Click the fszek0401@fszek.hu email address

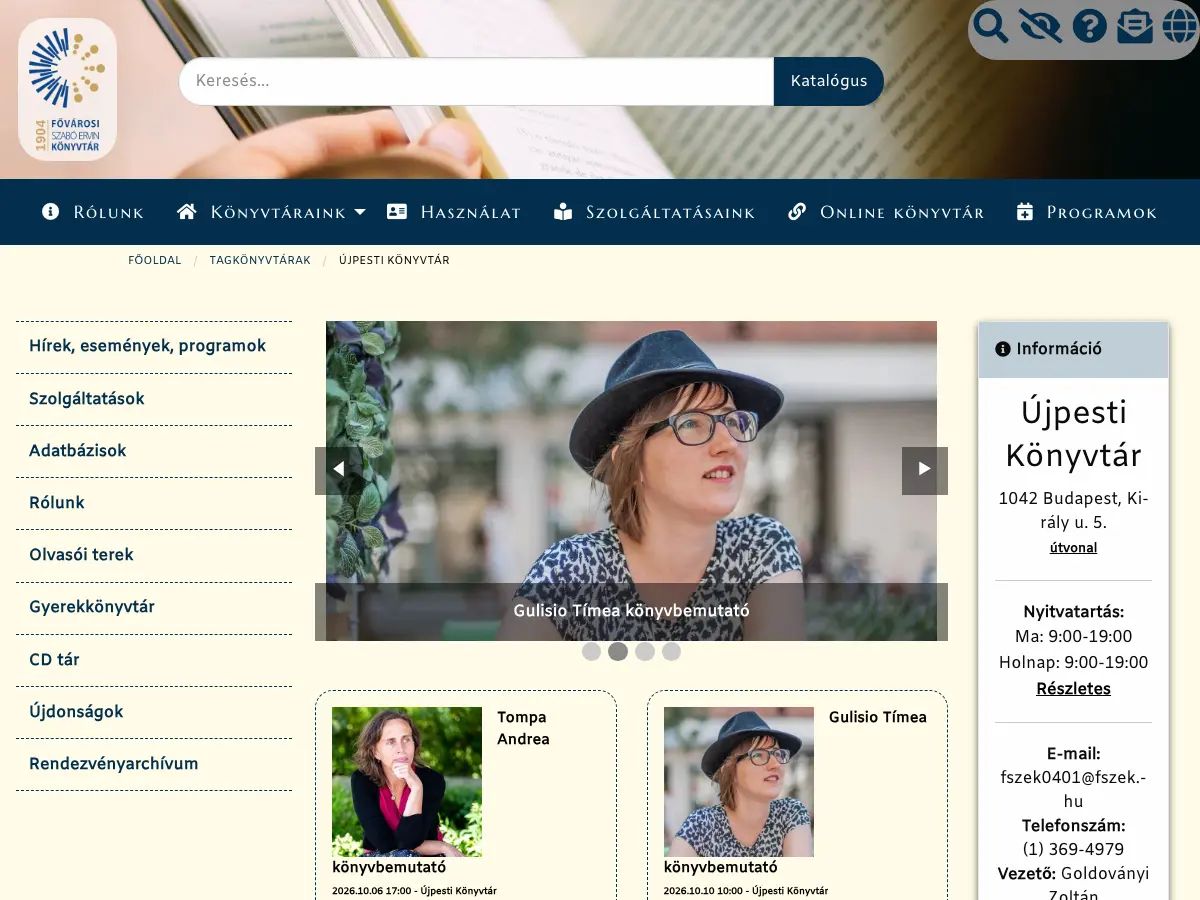point(1073,789)
